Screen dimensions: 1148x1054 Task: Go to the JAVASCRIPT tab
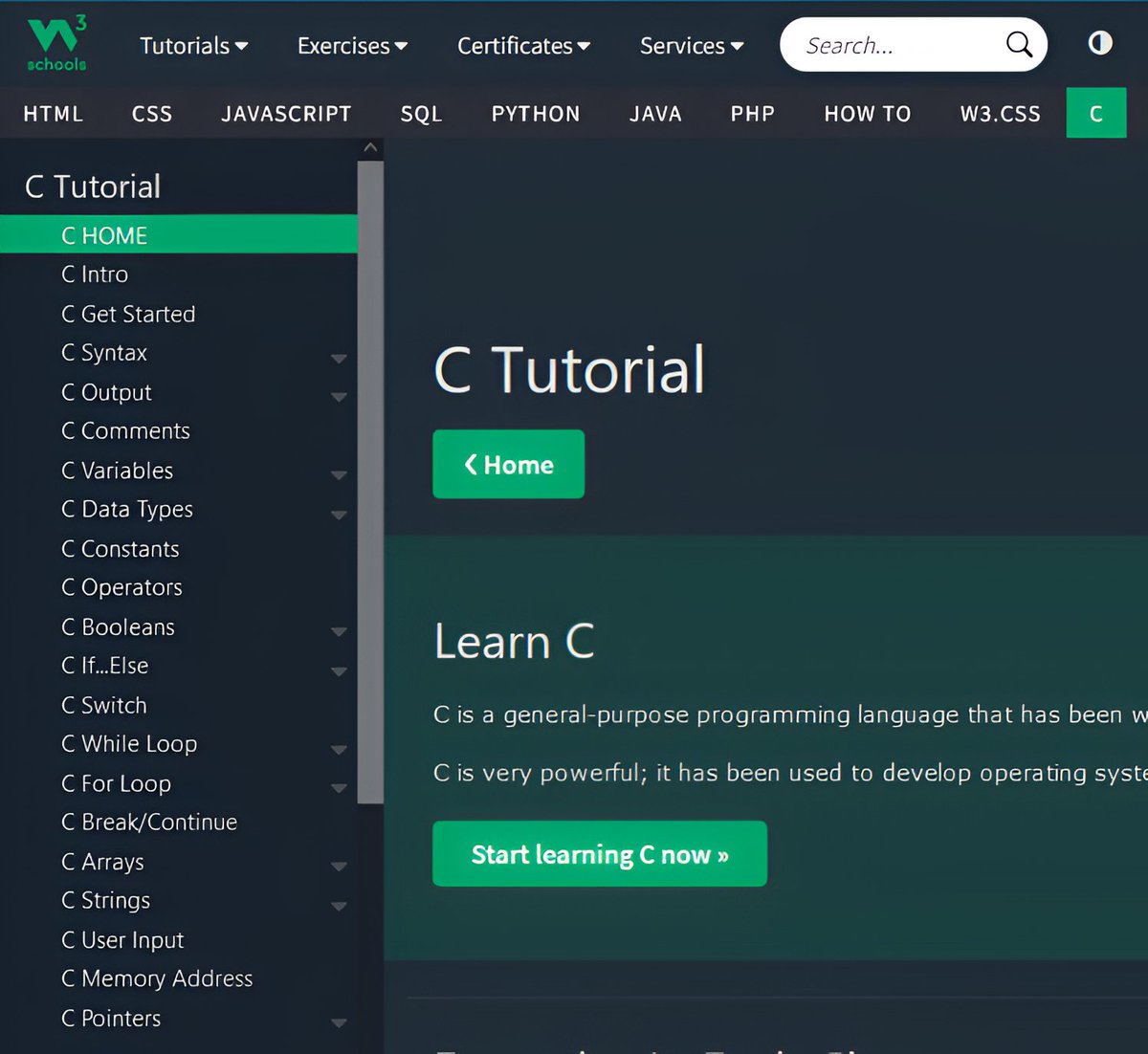point(286,114)
